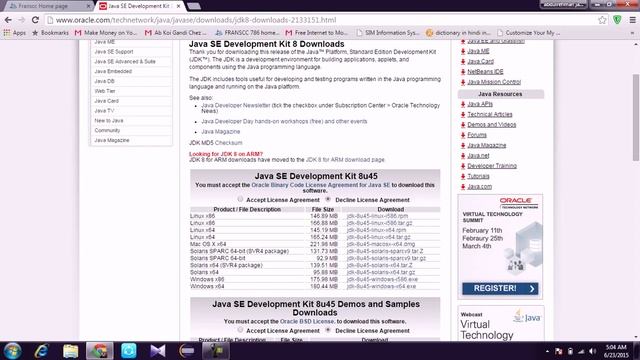Open the Chrome menu hamburger icon
The height and width of the screenshot is (360, 640).
click(632, 20)
